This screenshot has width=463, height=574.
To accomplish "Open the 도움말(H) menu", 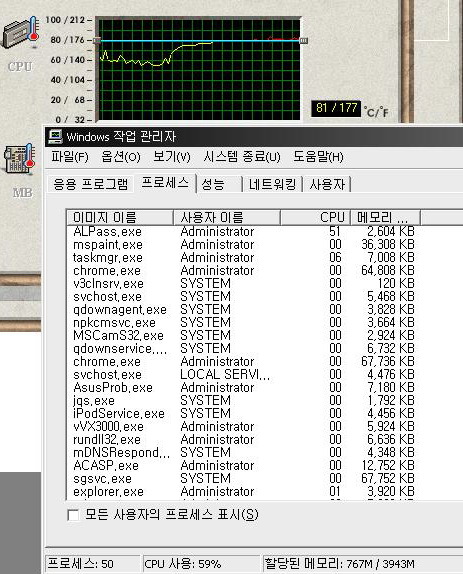I will pos(318,157).
